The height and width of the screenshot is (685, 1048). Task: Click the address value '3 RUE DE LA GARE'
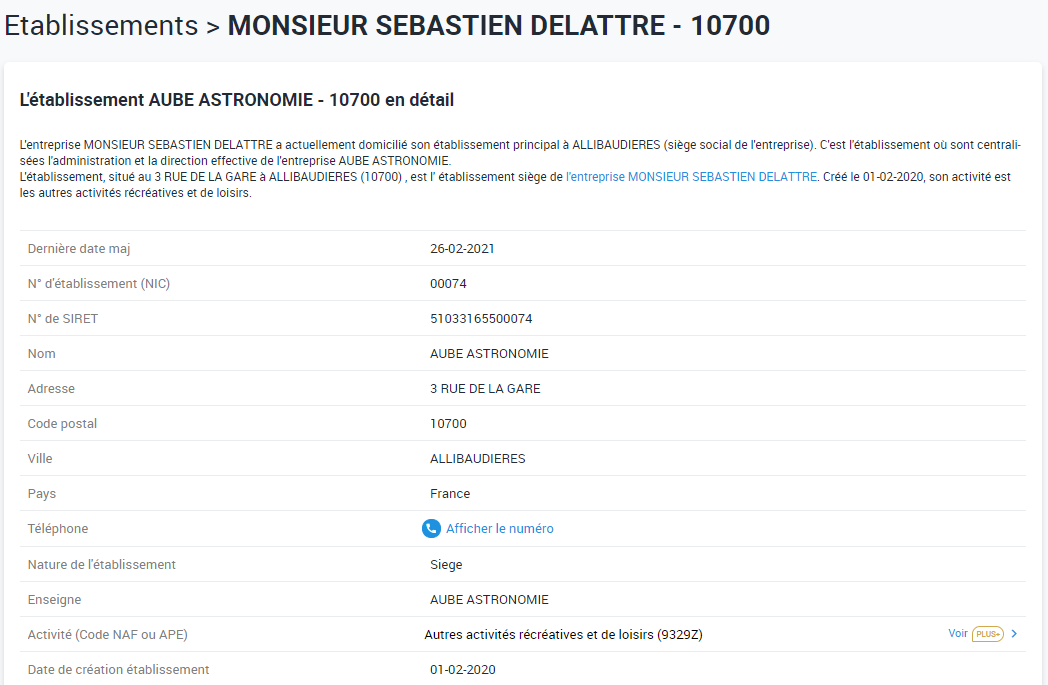point(485,389)
